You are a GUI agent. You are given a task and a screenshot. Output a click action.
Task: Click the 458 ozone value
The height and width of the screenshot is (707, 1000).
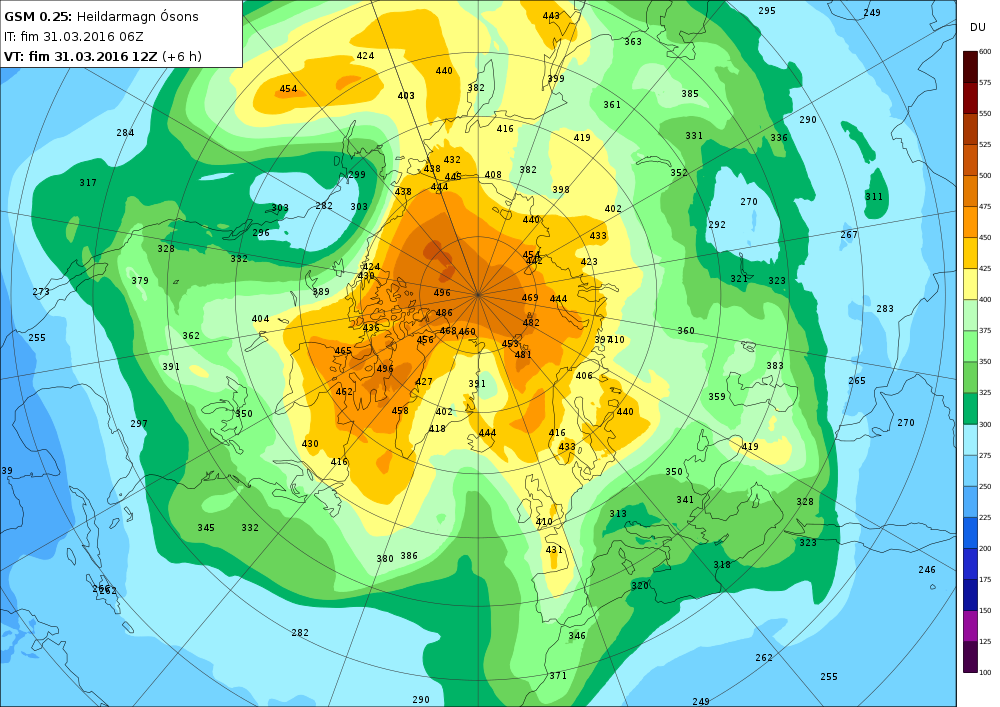(401, 410)
